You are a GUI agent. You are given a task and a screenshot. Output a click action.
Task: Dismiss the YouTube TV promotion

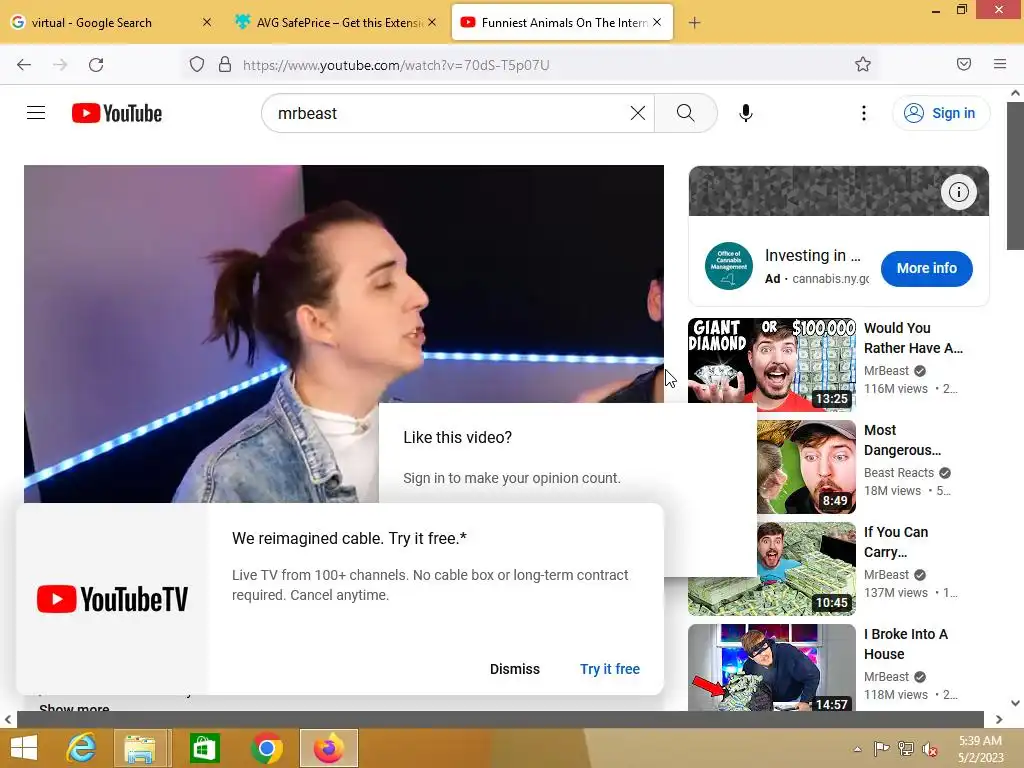click(x=515, y=669)
